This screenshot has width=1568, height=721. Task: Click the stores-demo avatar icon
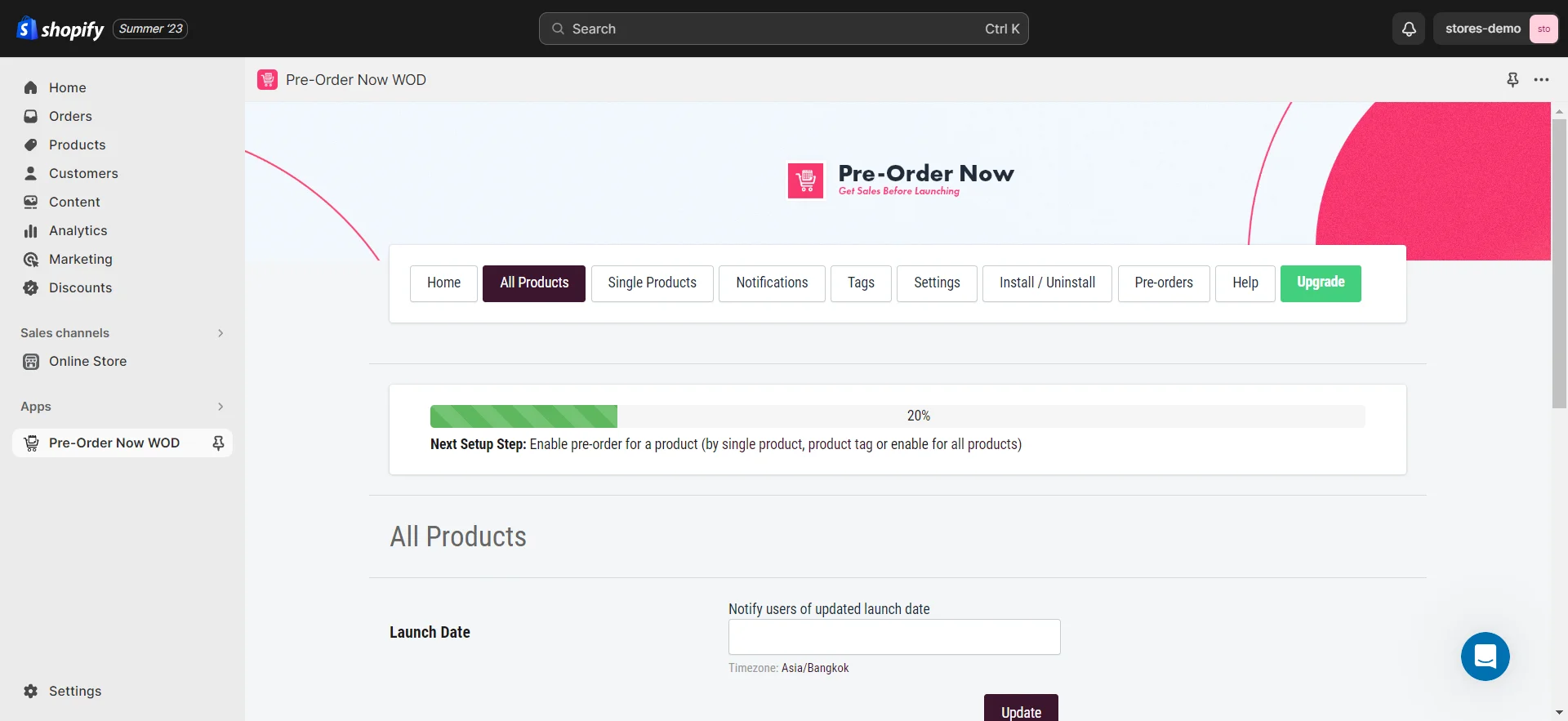(x=1543, y=29)
